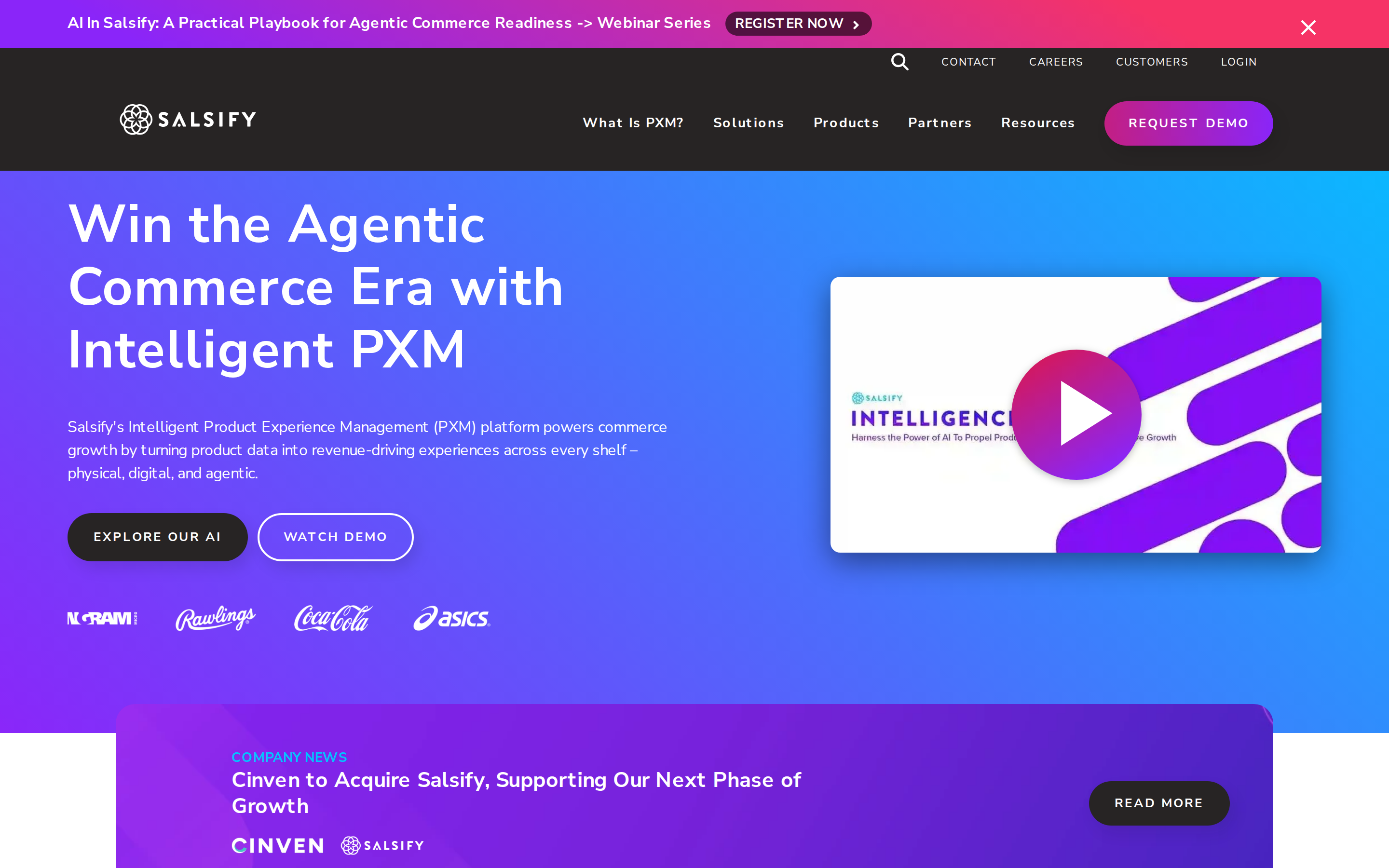This screenshot has height=868, width=1389.
Task: Click the Company News label
Action: tap(289, 757)
